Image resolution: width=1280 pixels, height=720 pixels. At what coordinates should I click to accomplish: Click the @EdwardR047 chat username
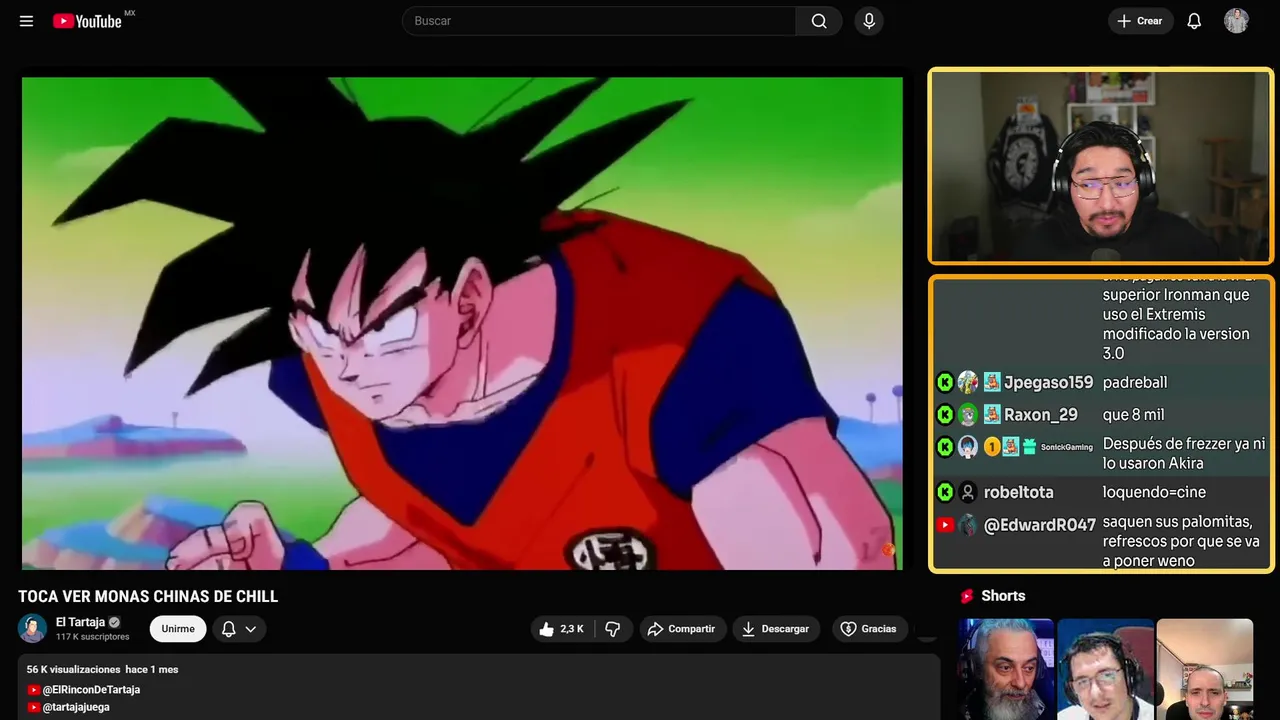point(1040,525)
